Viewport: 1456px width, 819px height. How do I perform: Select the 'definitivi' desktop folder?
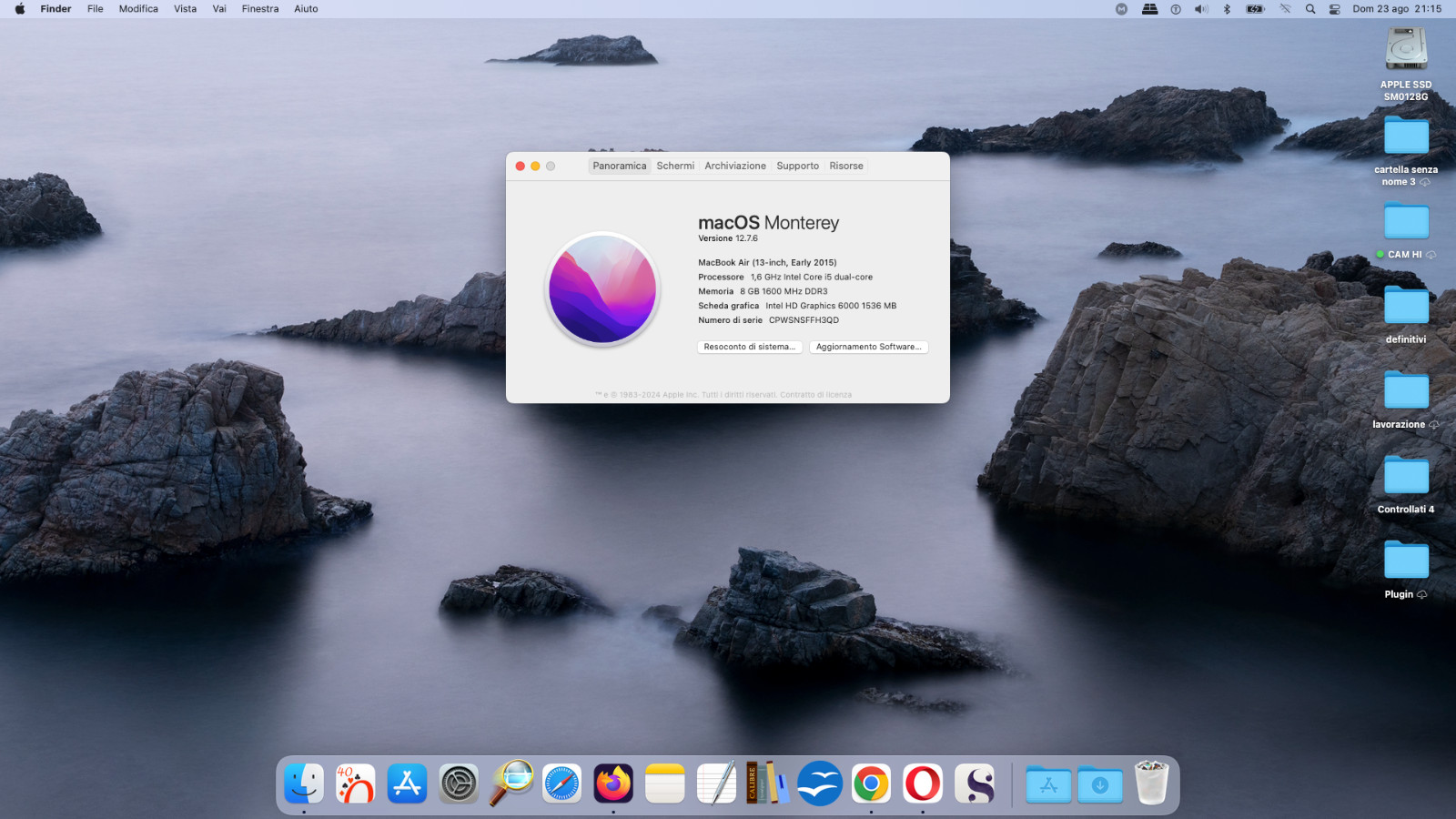[x=1406, y=306]
